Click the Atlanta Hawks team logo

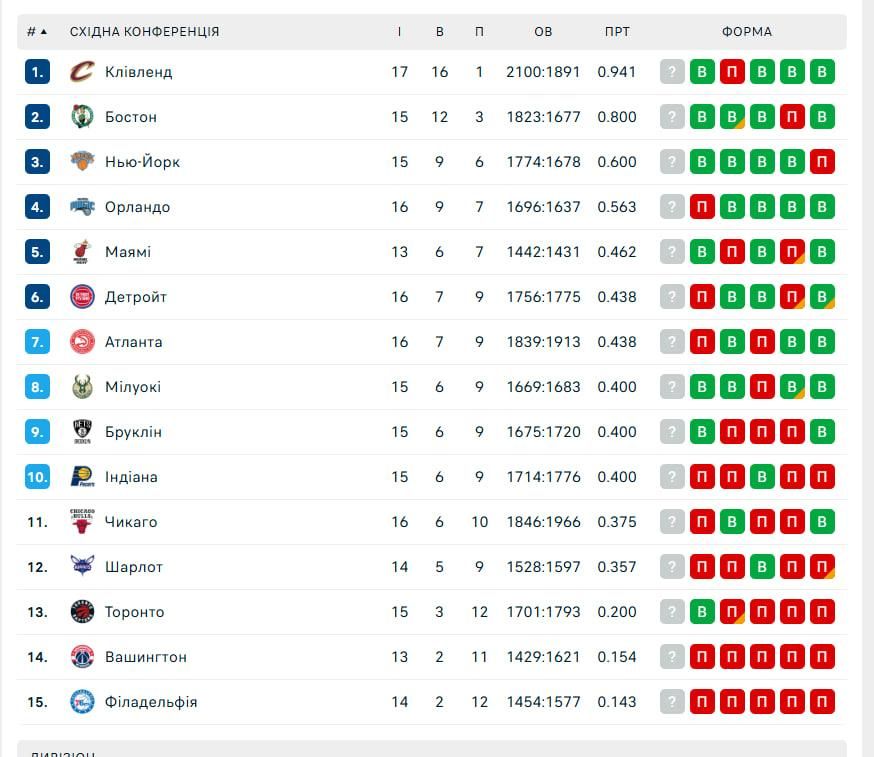click(82, 342)
